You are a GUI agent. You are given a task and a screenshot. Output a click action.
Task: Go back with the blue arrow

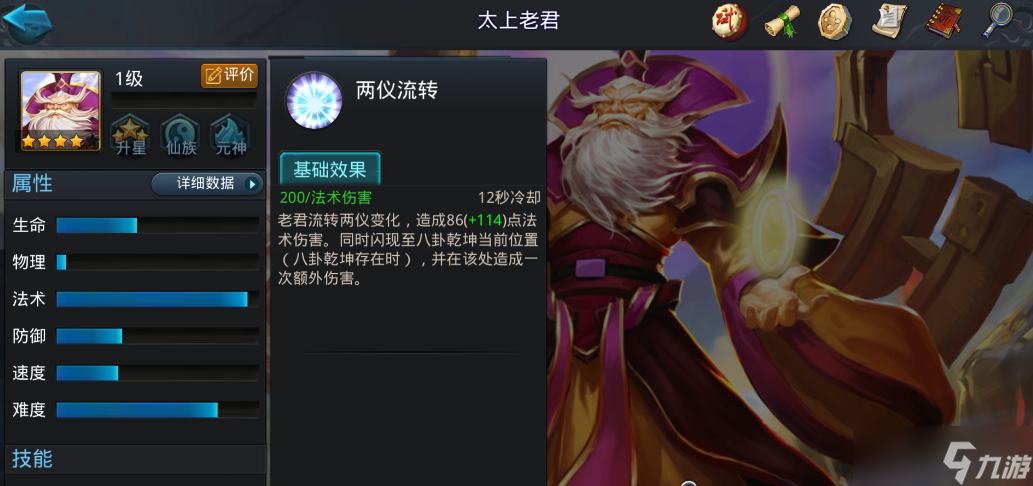[27, 23]
